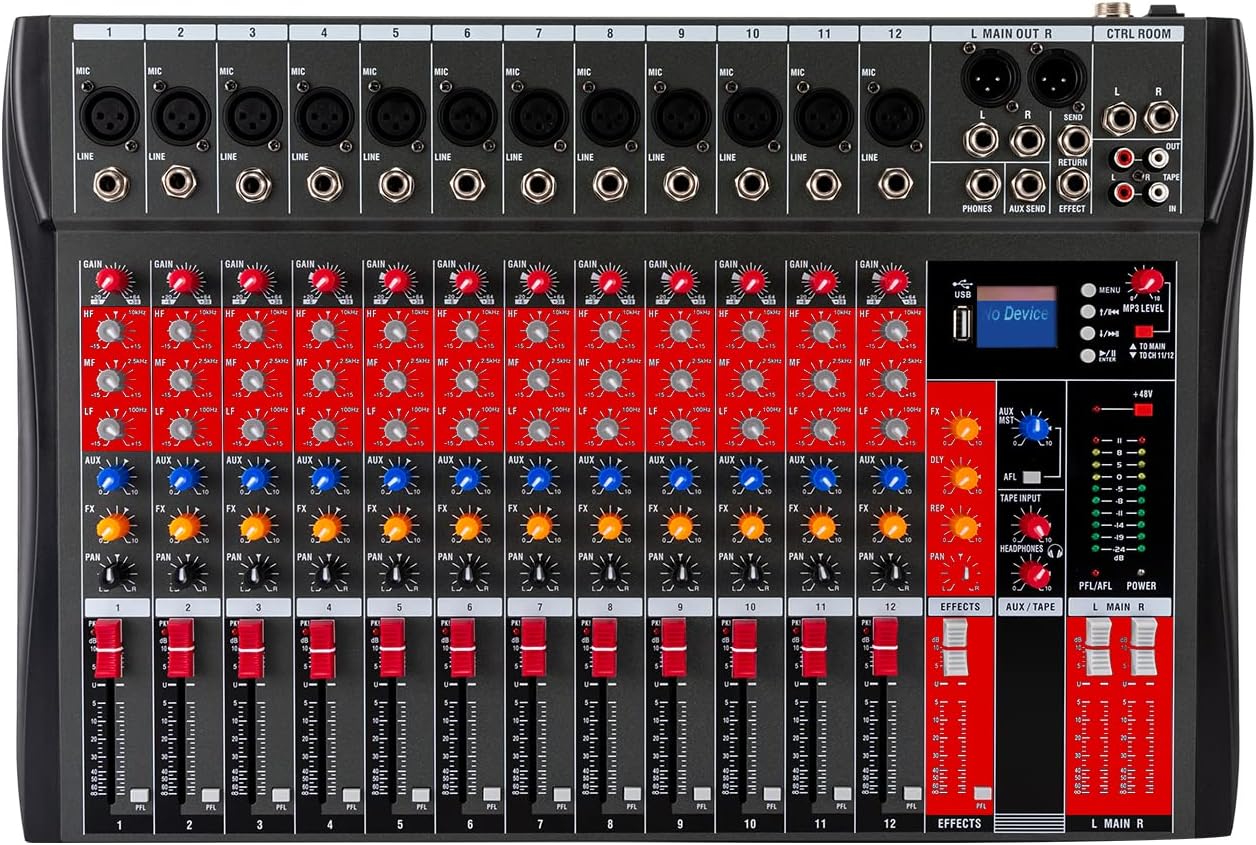1256x845 pixels.
Task: Click the effects REP knob
Action: pyautogui.click(x=966, y=525)
